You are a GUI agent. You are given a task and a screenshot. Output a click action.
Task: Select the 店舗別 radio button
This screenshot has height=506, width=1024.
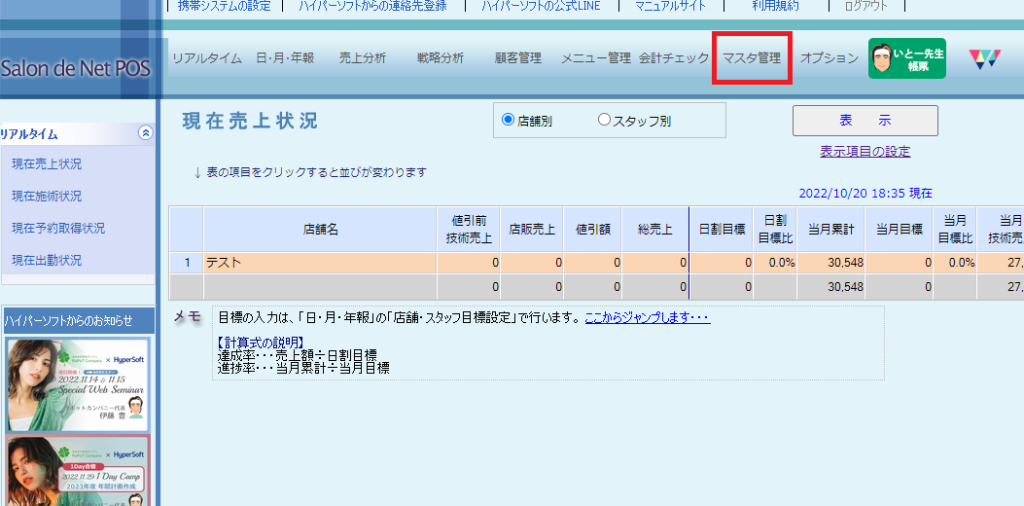pos(508,120)
